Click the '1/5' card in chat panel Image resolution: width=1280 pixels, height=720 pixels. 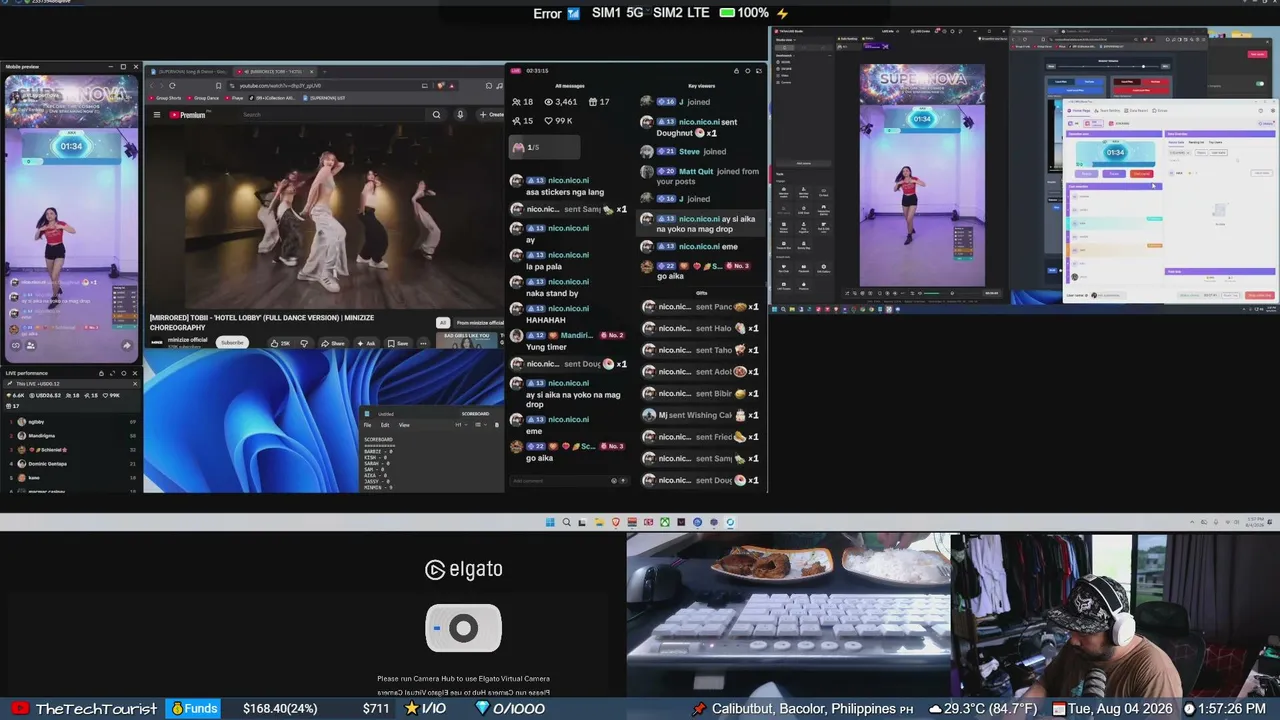[x=544, y=147]
